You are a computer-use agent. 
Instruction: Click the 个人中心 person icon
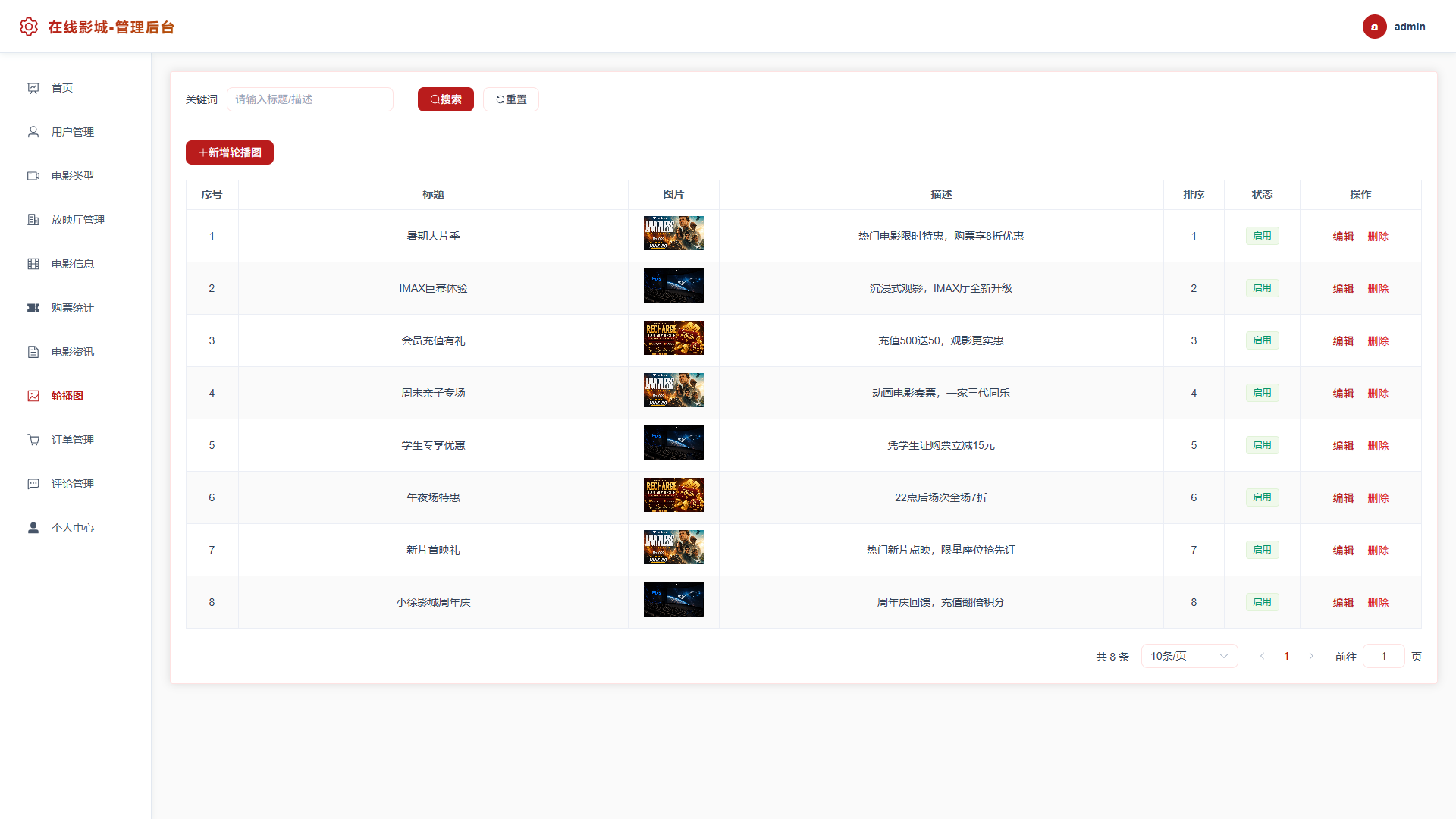click(x=33, y=528)
